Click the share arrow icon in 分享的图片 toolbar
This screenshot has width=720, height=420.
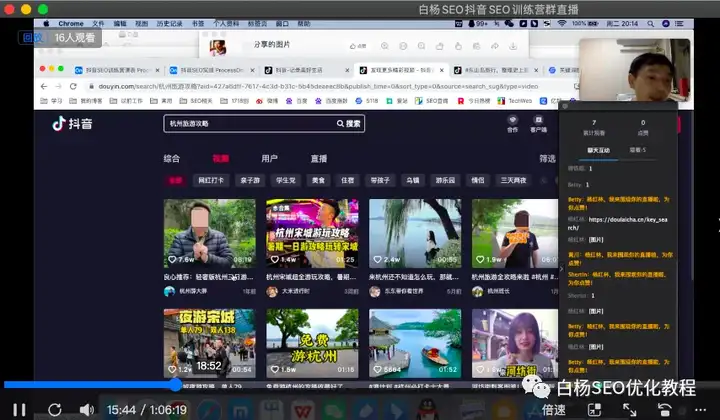[x=495, y=46]
